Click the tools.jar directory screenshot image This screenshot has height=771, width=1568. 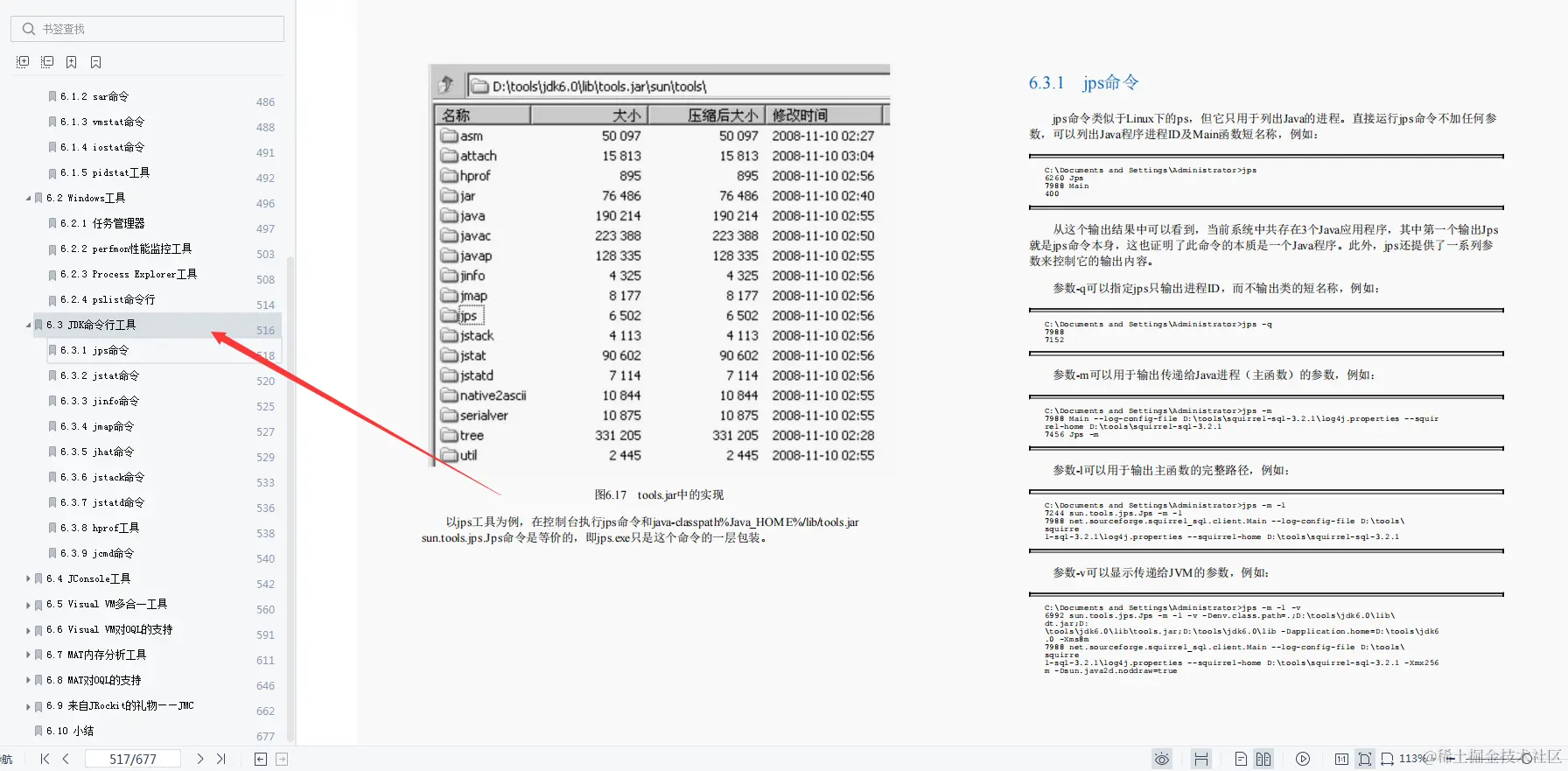point(661,265)
